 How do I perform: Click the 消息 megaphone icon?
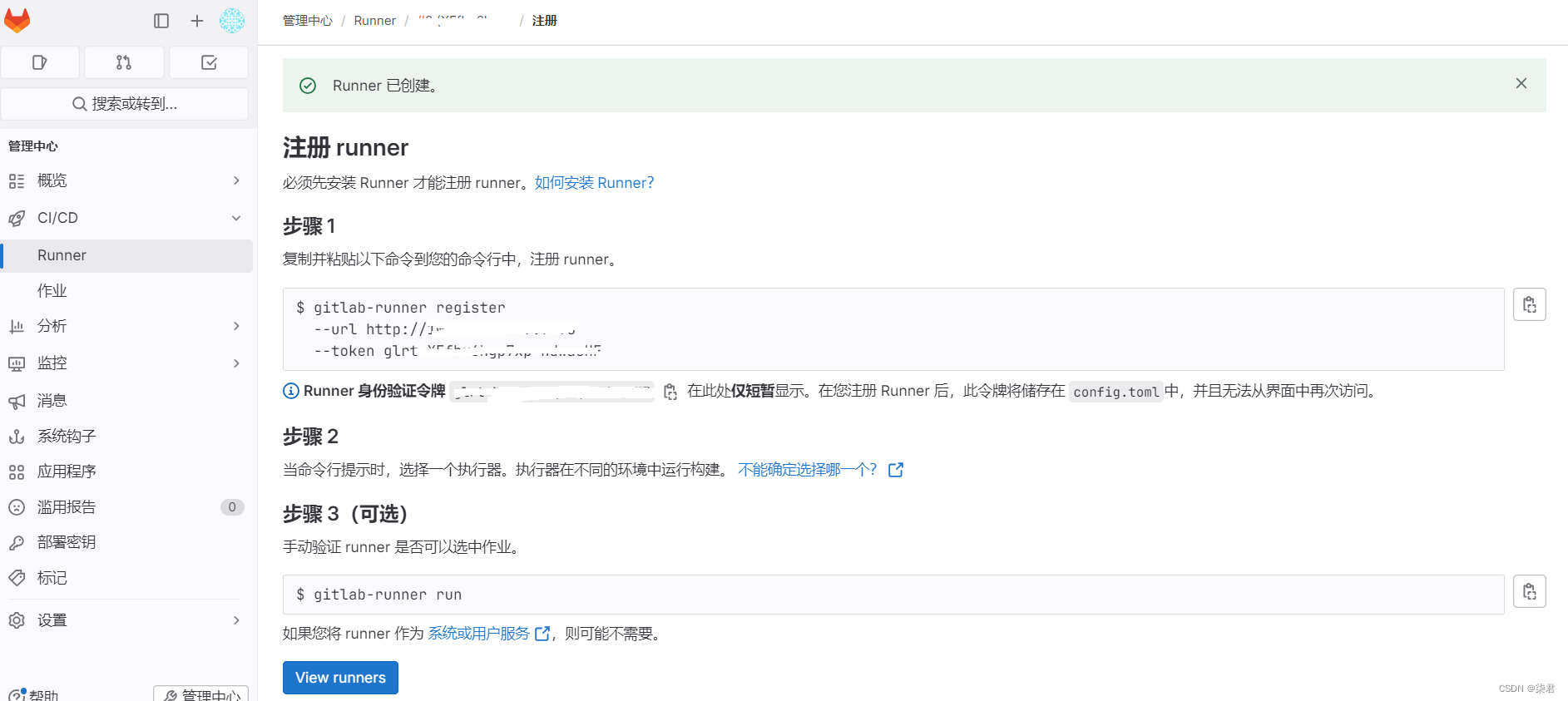(17, 401)
